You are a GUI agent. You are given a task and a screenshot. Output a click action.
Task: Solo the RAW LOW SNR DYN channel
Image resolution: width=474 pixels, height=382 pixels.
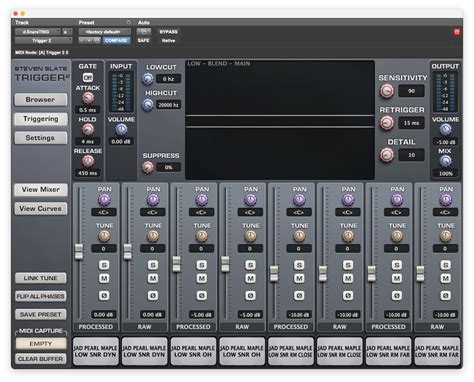[153, 265]
